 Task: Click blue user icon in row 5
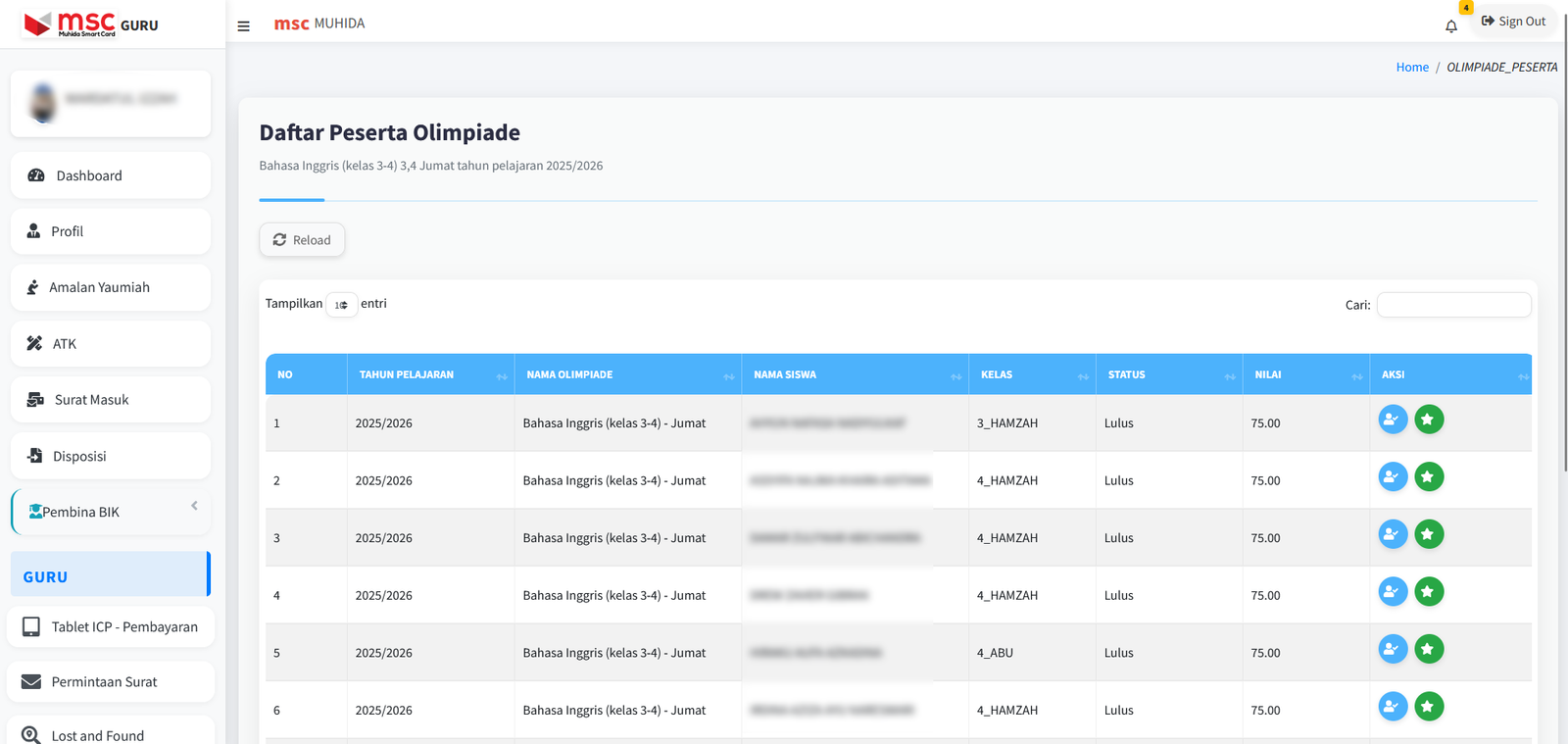[1393, 649]
